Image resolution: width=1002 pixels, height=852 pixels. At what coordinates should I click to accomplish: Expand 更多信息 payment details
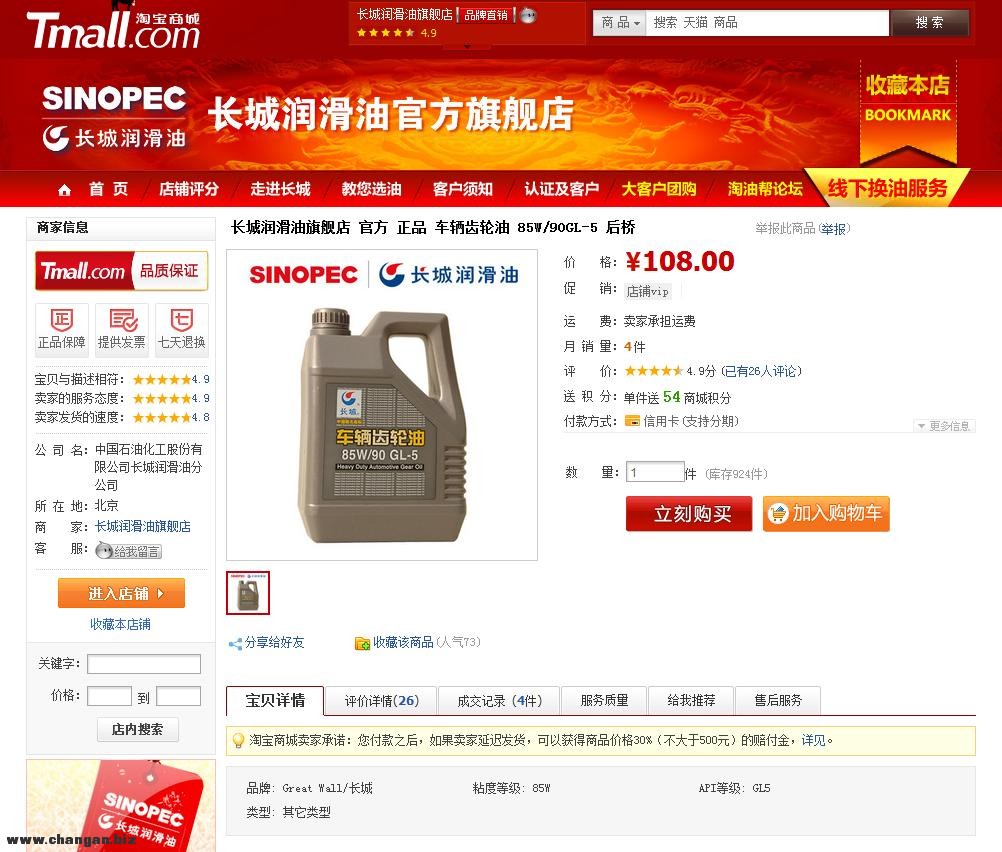coord(944,426)
